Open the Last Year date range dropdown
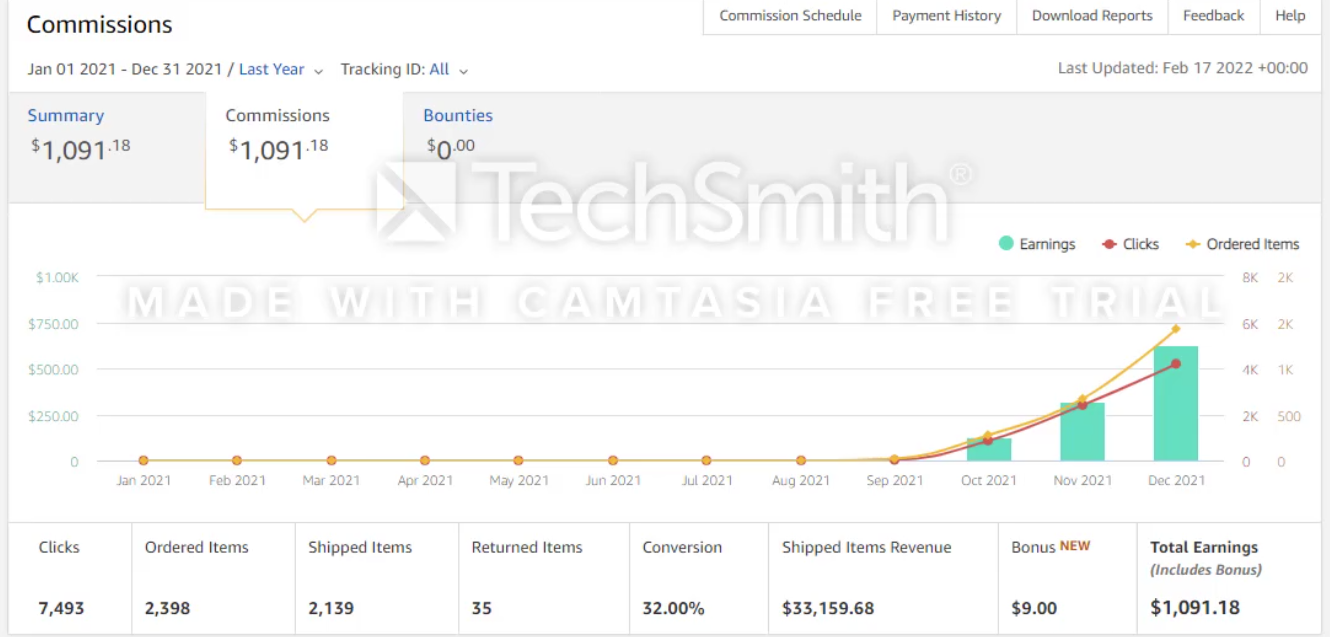This screenshot has height=637, width=1330. [x=281, y=70]
